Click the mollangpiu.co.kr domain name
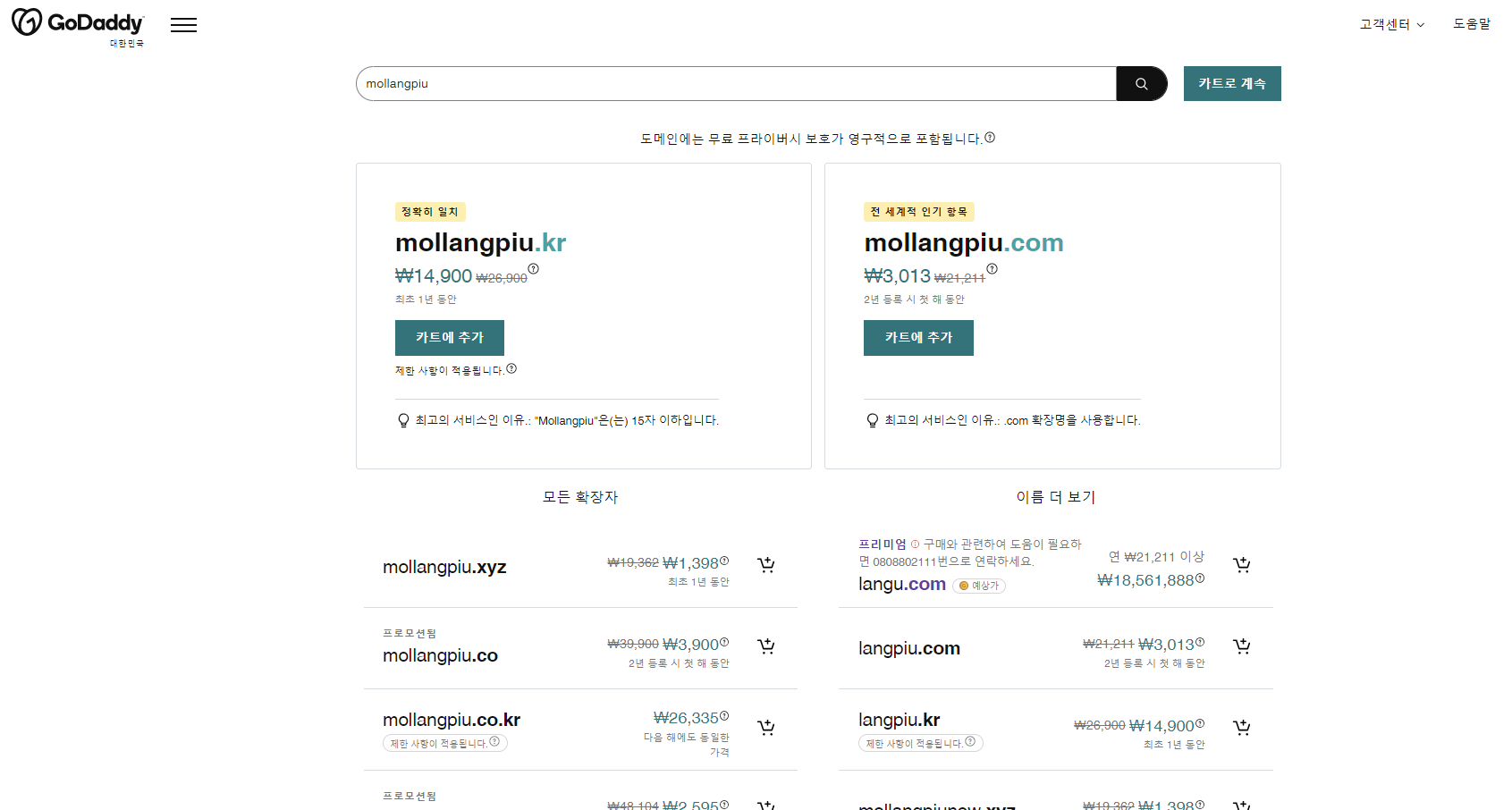The width and height of the screenshot is (1512, 810). point(452,720)
